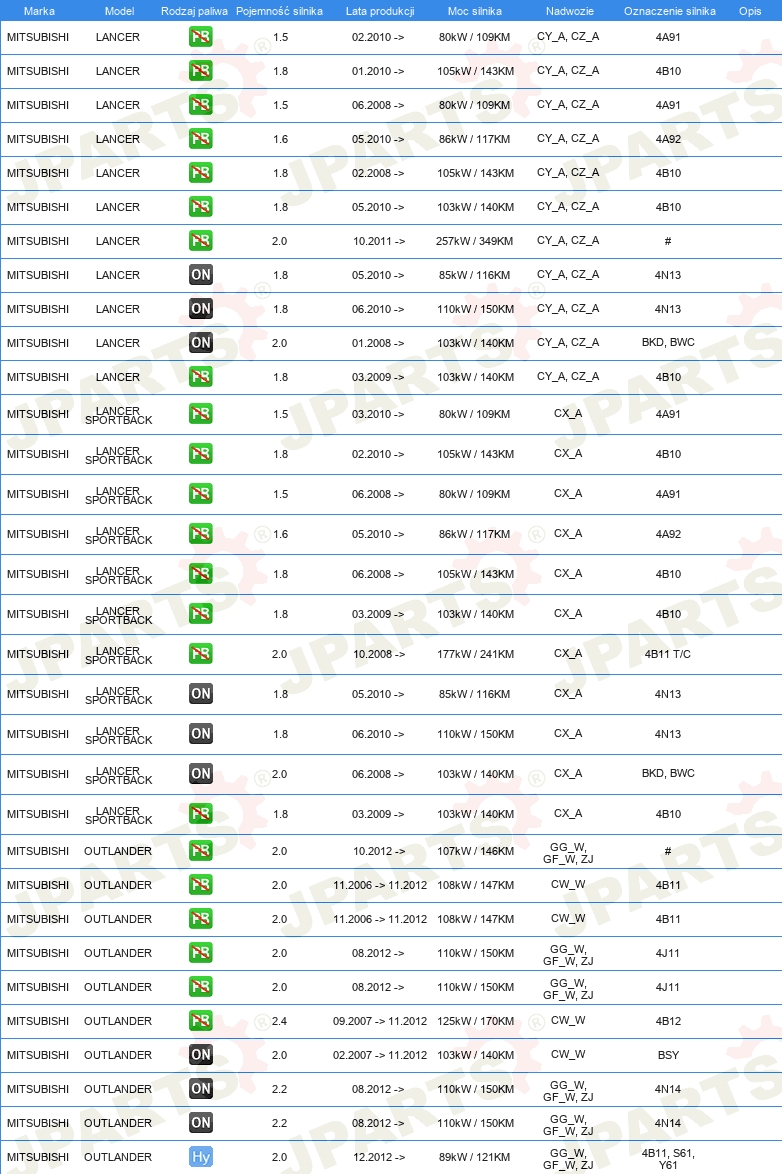
Task: Click the Moc silnika column header
Action: (475, 11)
